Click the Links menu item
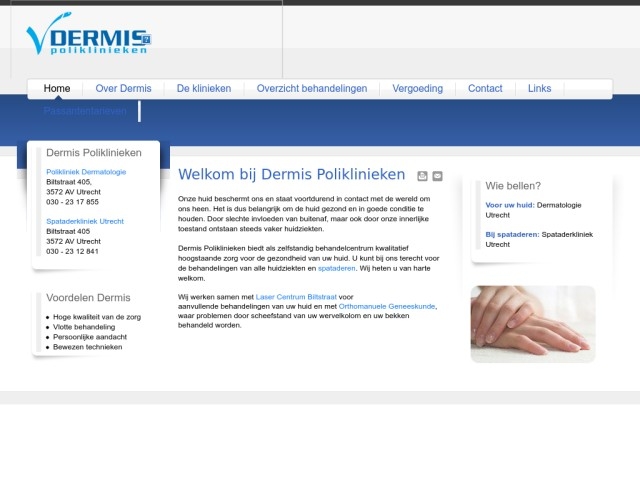 (539, 89)
